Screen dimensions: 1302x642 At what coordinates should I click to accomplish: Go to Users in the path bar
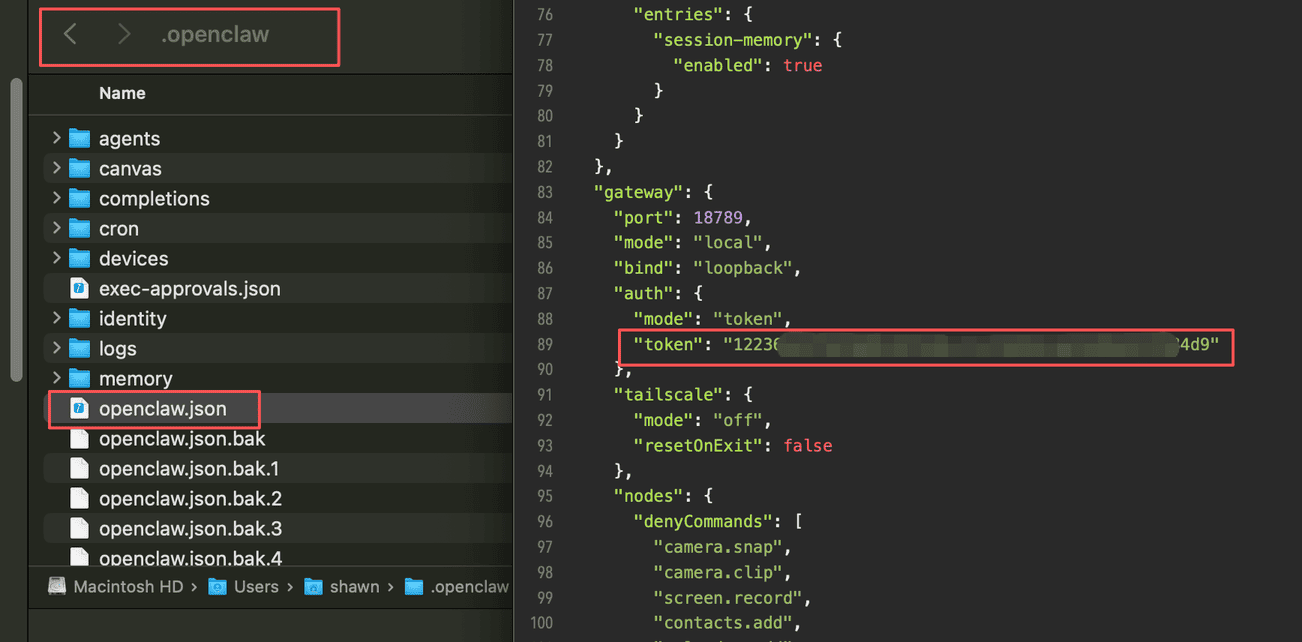click(x=256, y=587)
